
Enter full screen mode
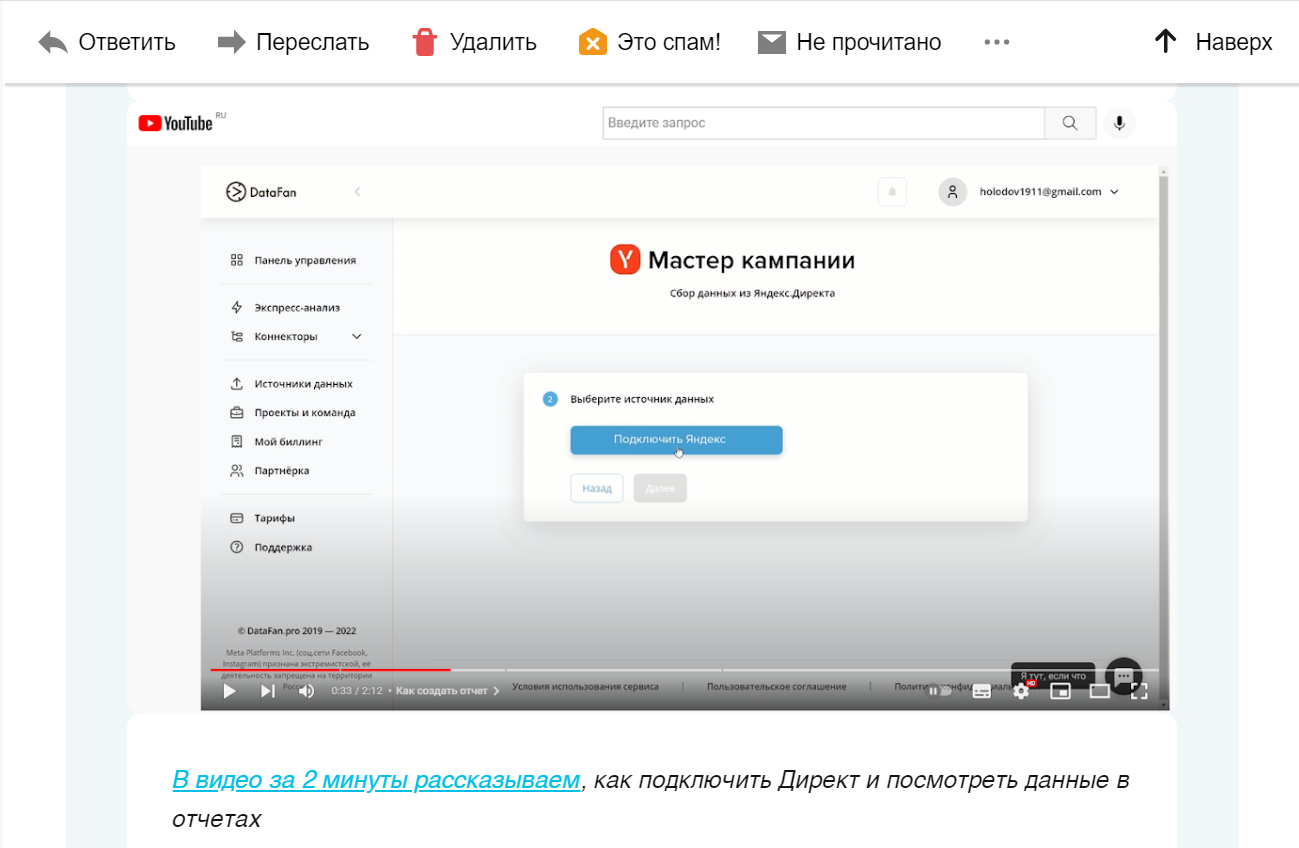(1139, 691)
